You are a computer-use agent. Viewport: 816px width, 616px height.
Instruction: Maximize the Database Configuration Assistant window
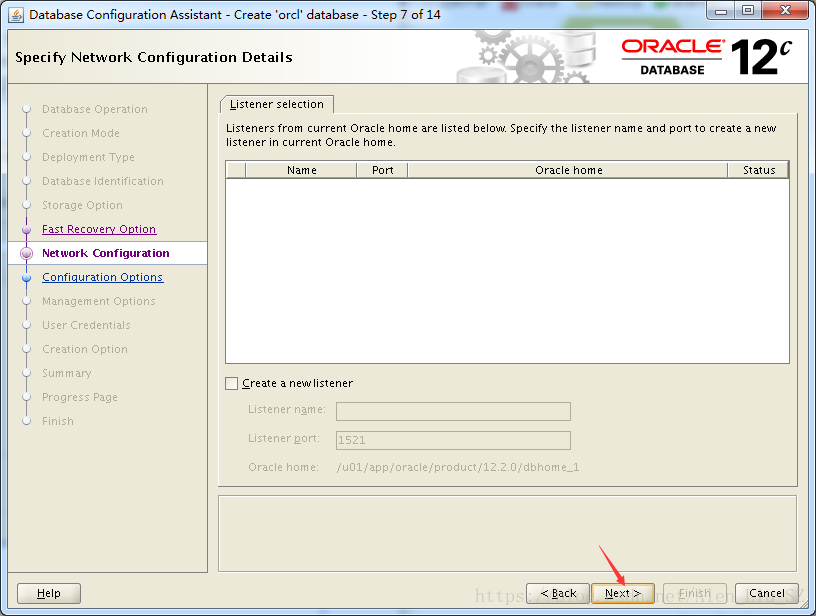[748, 11]
